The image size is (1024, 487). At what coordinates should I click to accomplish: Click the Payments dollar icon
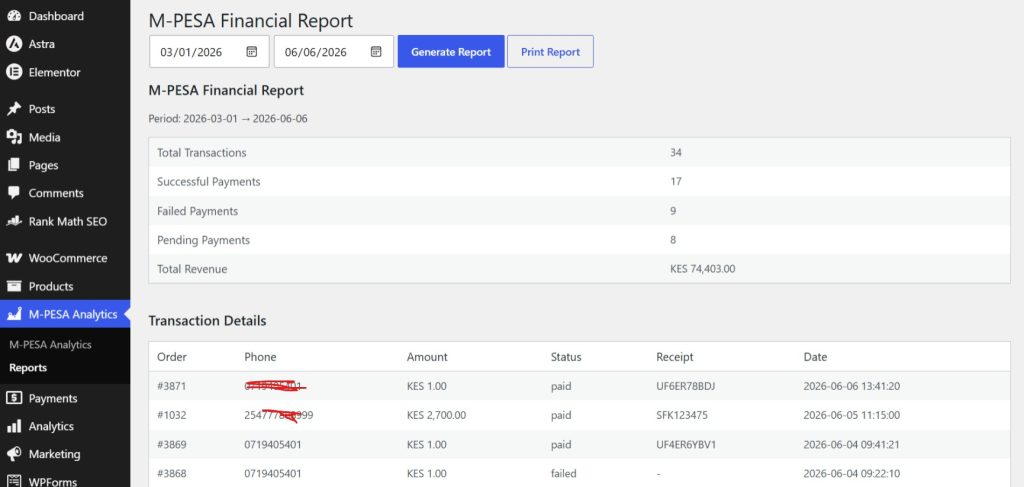click(x=14, y=398)
